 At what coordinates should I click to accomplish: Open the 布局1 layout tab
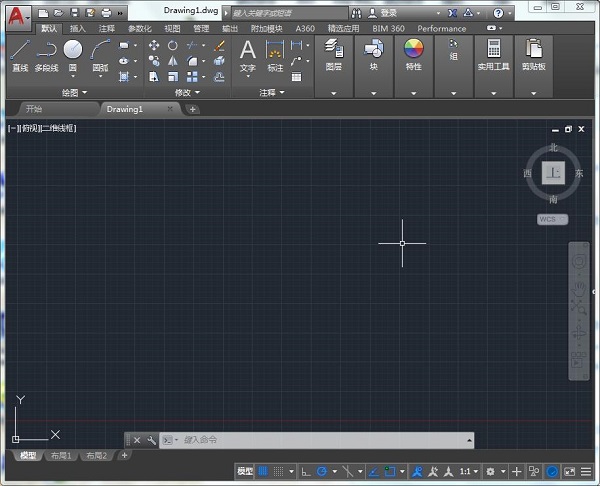click(62, 456)
